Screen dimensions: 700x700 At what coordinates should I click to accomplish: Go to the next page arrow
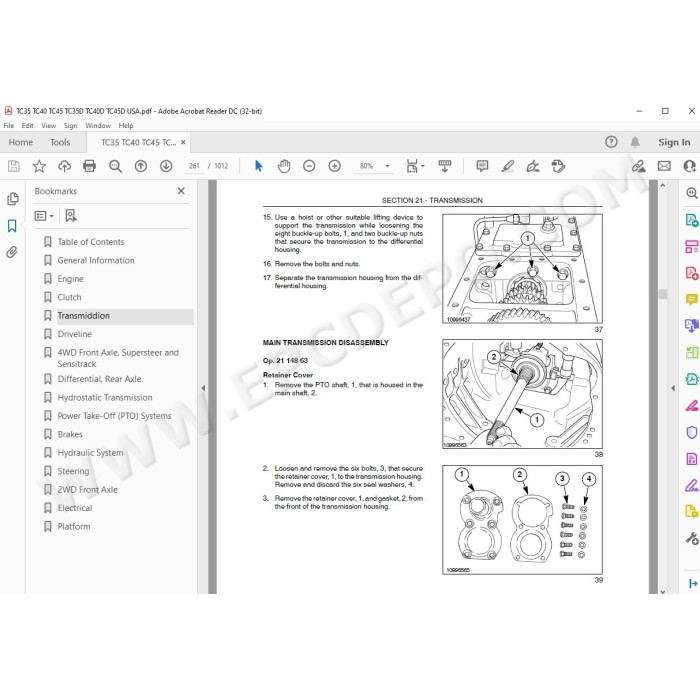[x=166, y=166]
